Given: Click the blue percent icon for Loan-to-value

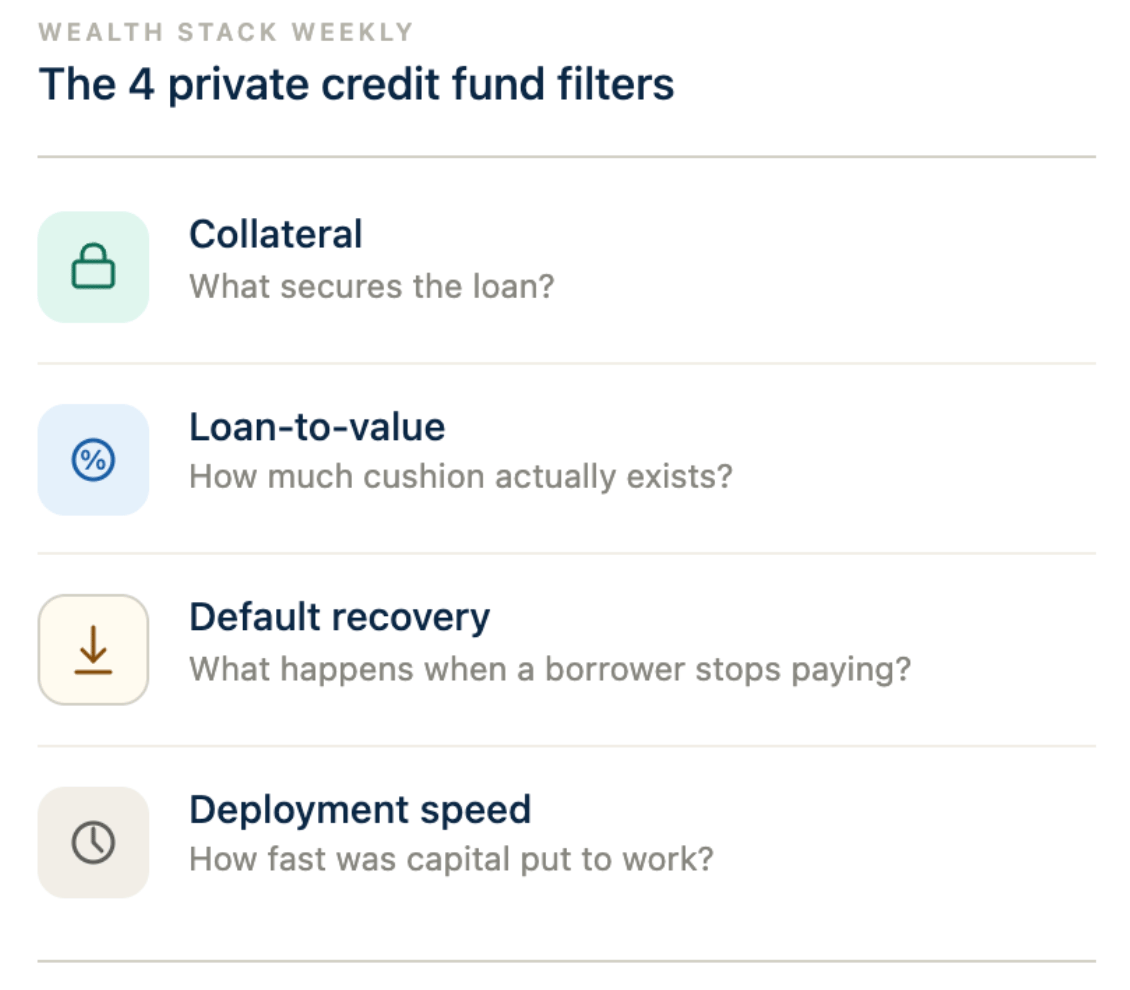Looking at the screenshot, I should pyautogui.click(x=93, y=460).
